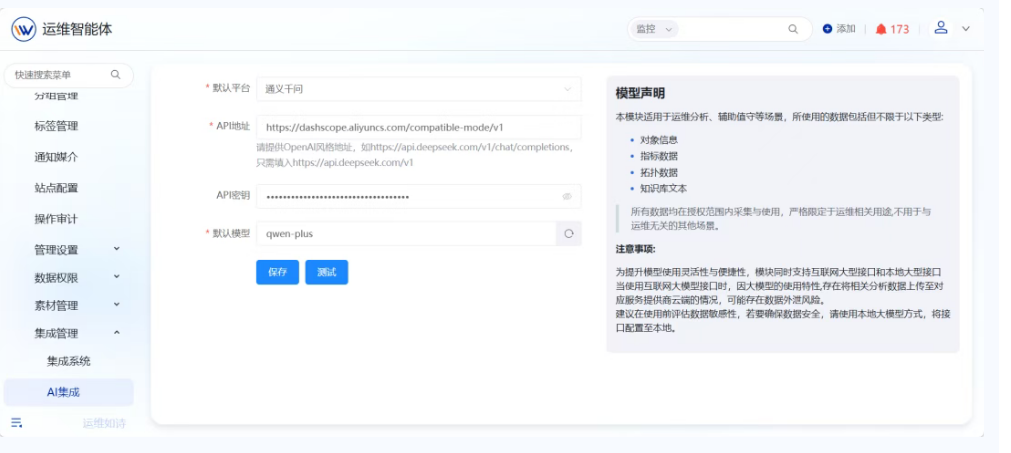Click the API地址 input field
Image resolution: width=1011 pixels, height=453 pixels.
coord(418,127)
